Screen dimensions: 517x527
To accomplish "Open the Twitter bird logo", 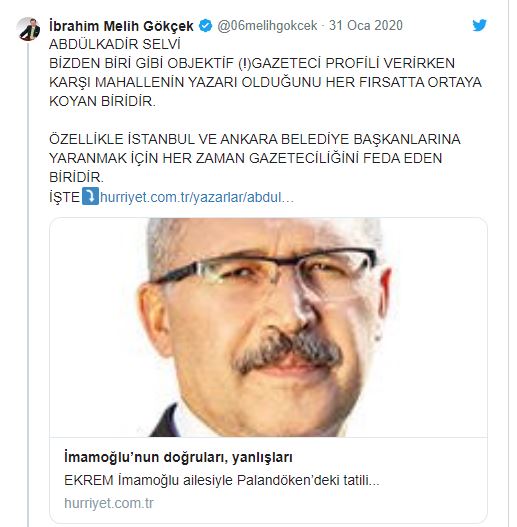I will (479, 25).
